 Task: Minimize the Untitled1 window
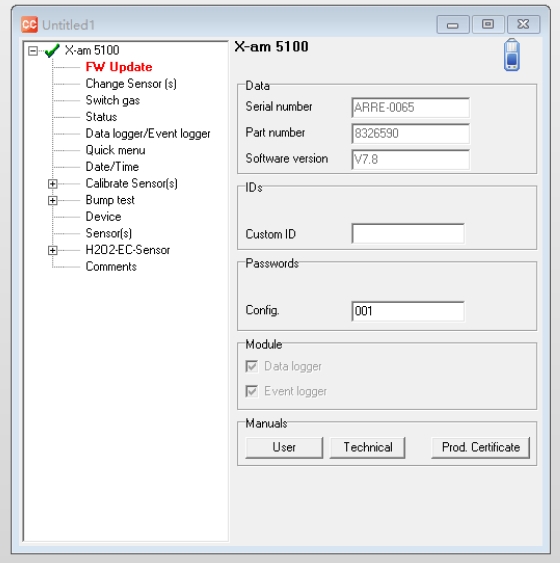[x=453, y=25]
